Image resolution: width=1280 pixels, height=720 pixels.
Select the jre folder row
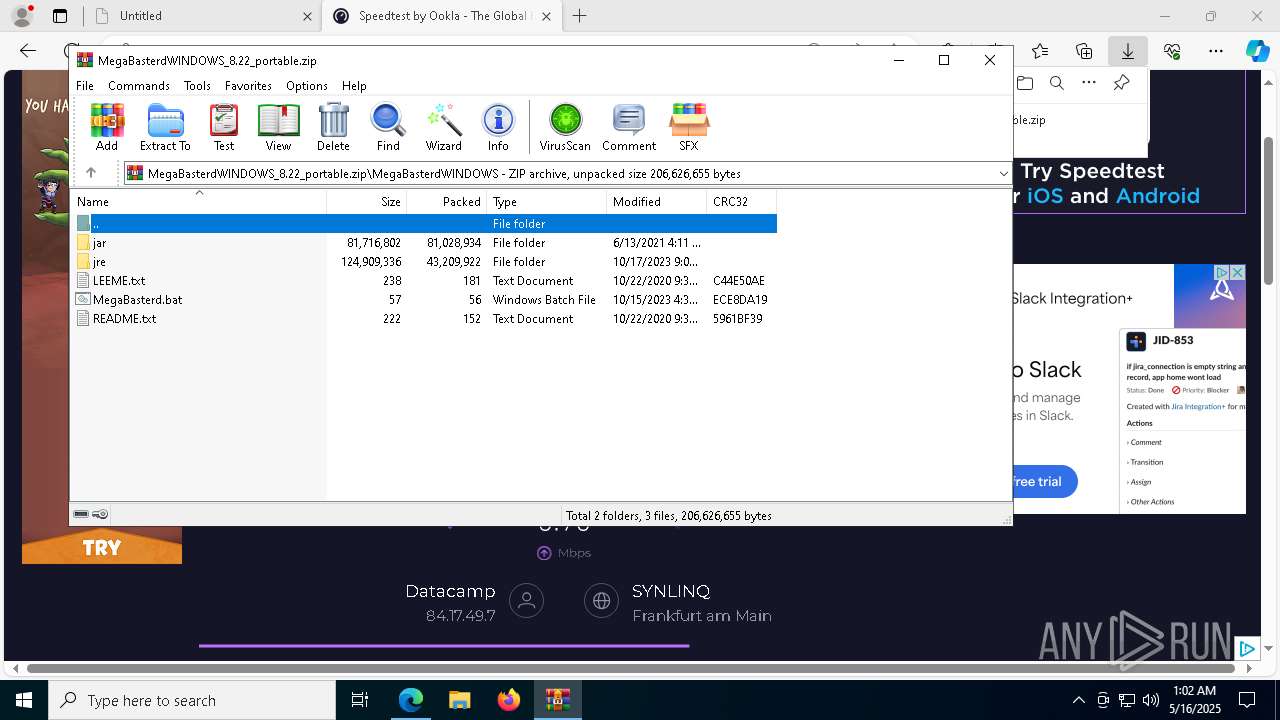pos(425,262)
